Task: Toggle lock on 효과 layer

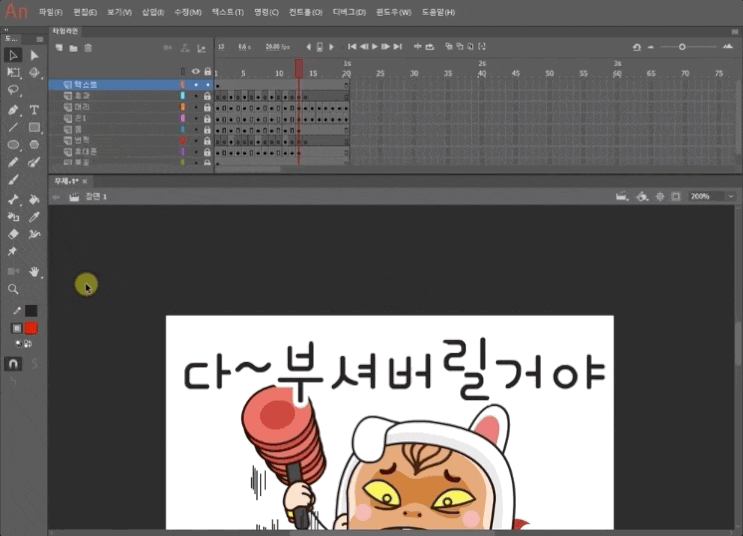Action: (207, 96)
